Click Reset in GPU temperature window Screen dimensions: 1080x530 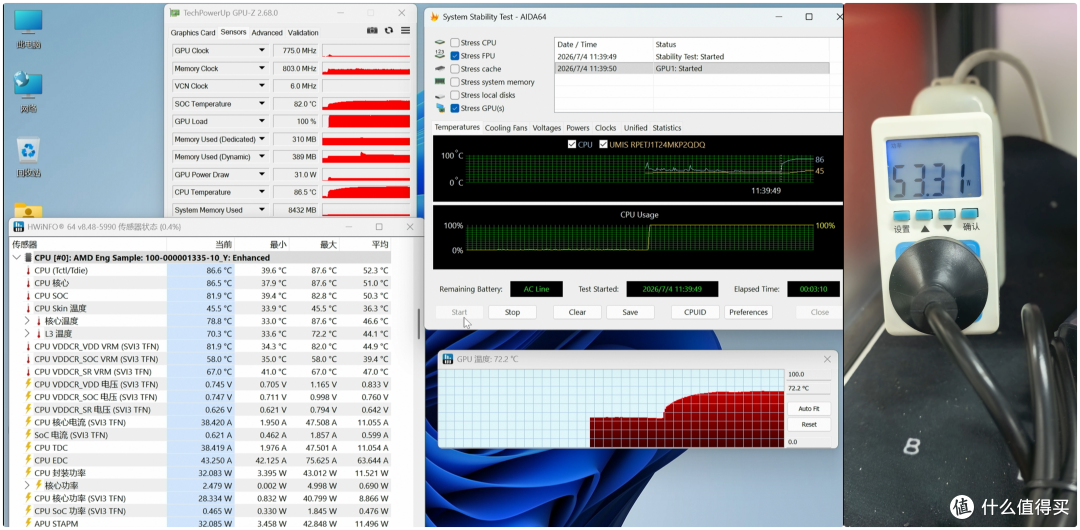[809, 425]
